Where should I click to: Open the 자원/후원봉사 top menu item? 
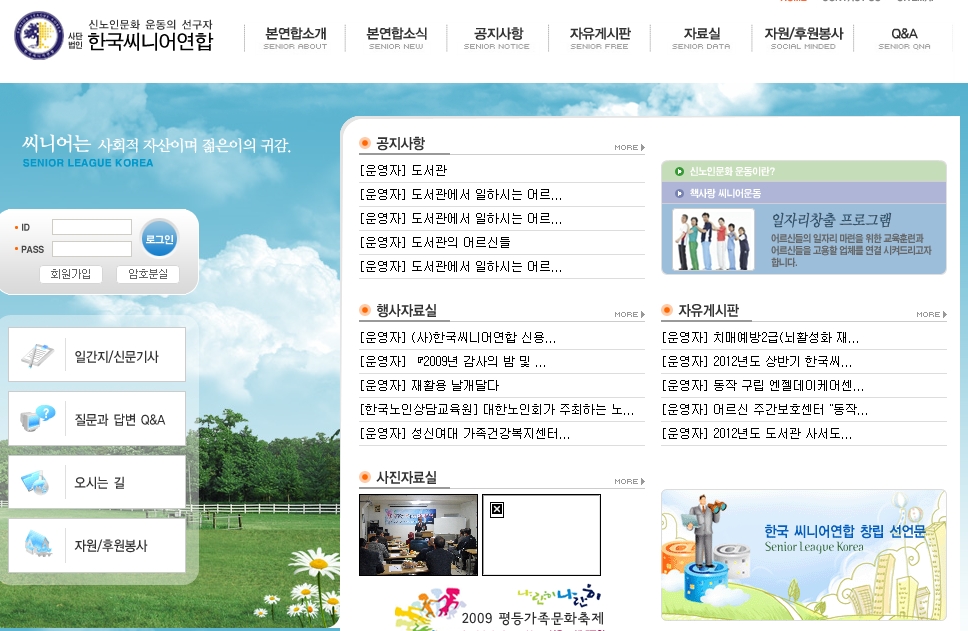[x=803, y=38]
